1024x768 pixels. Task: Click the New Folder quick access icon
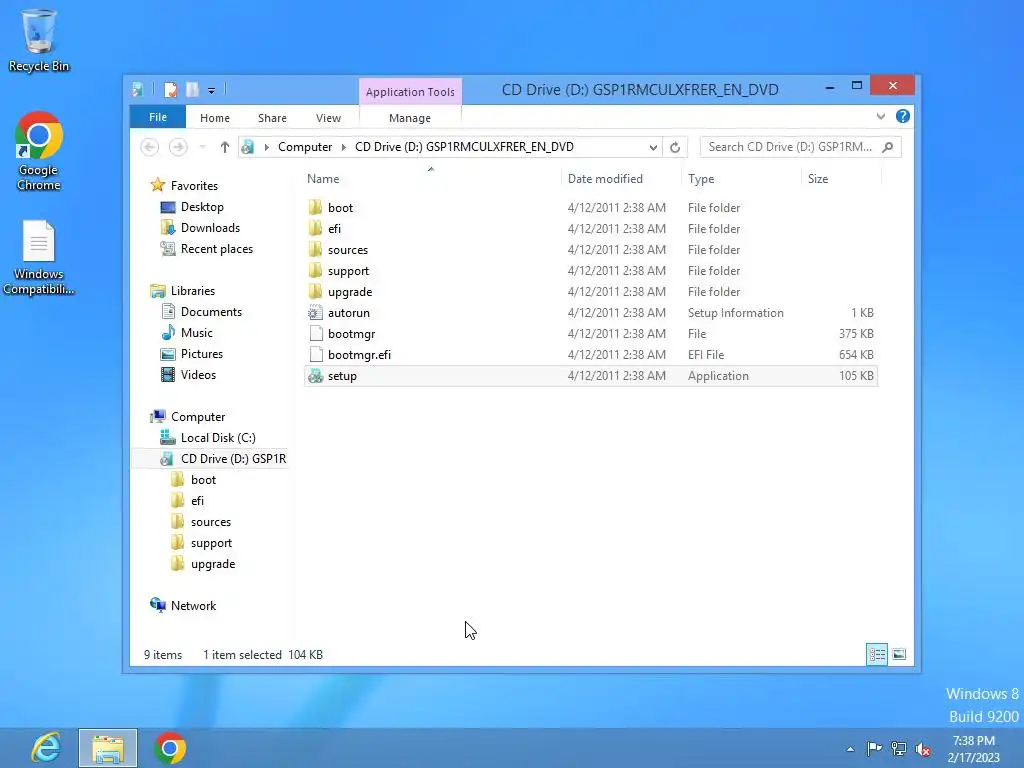[192, 89]
